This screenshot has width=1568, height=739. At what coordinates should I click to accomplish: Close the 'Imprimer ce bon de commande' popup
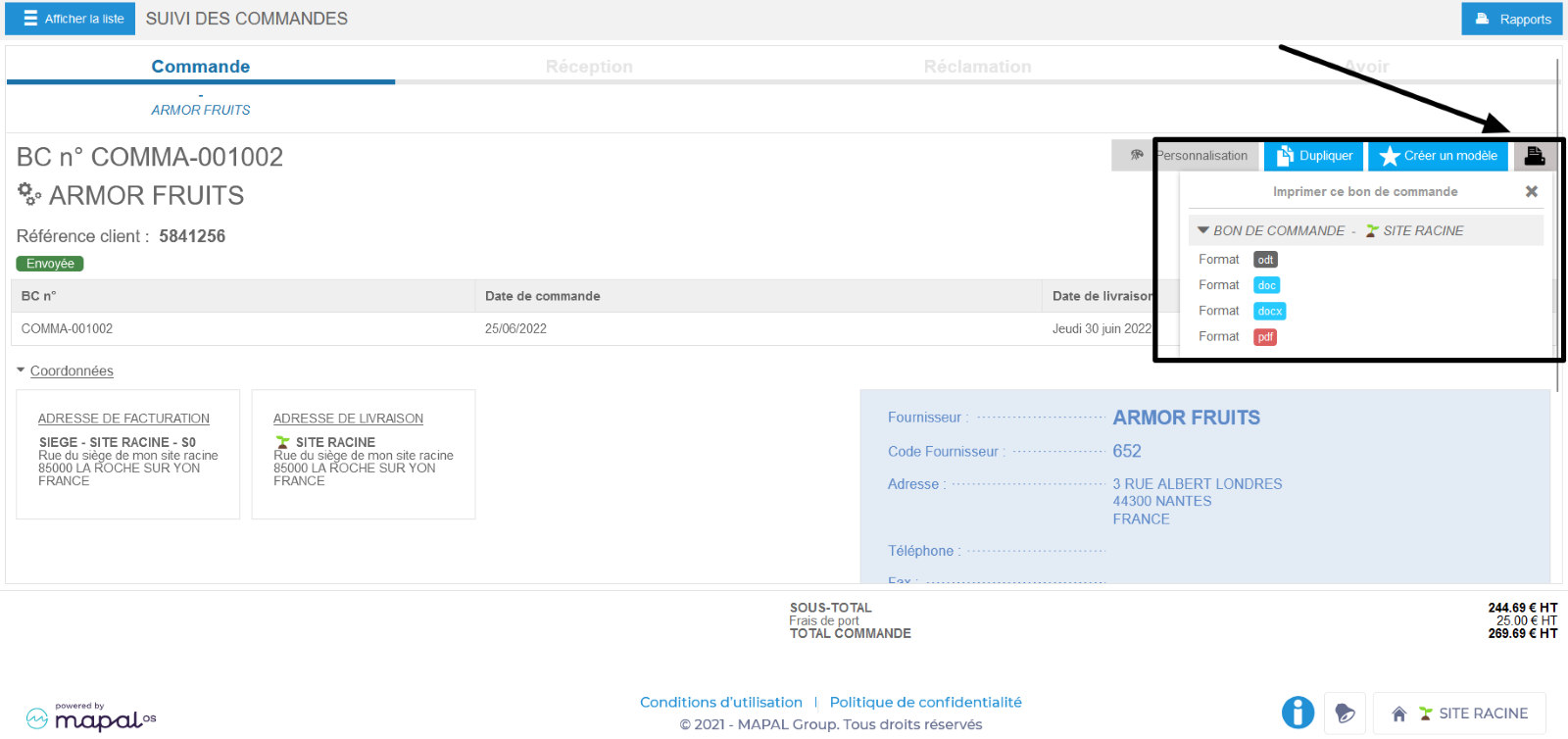(x=1532, y=192)
